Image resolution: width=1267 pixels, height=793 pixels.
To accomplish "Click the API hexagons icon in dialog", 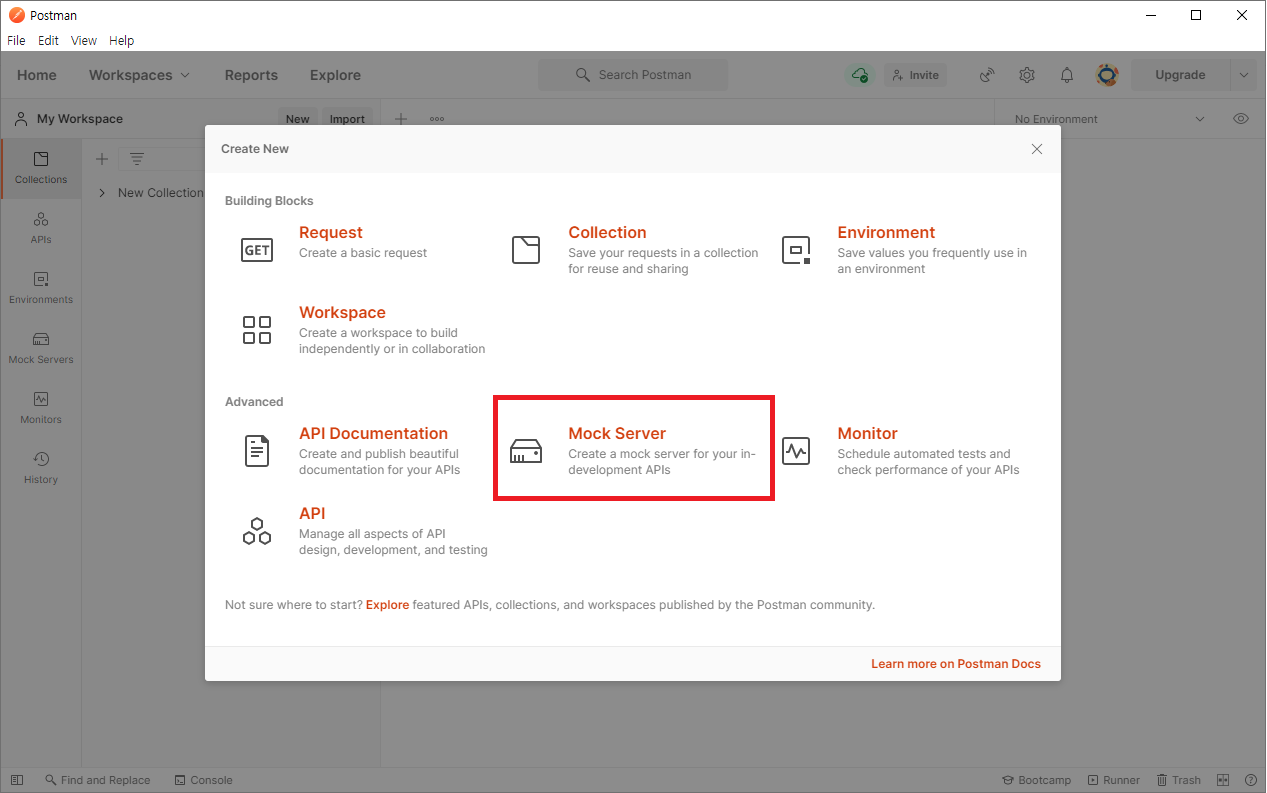I will (257, 531).
